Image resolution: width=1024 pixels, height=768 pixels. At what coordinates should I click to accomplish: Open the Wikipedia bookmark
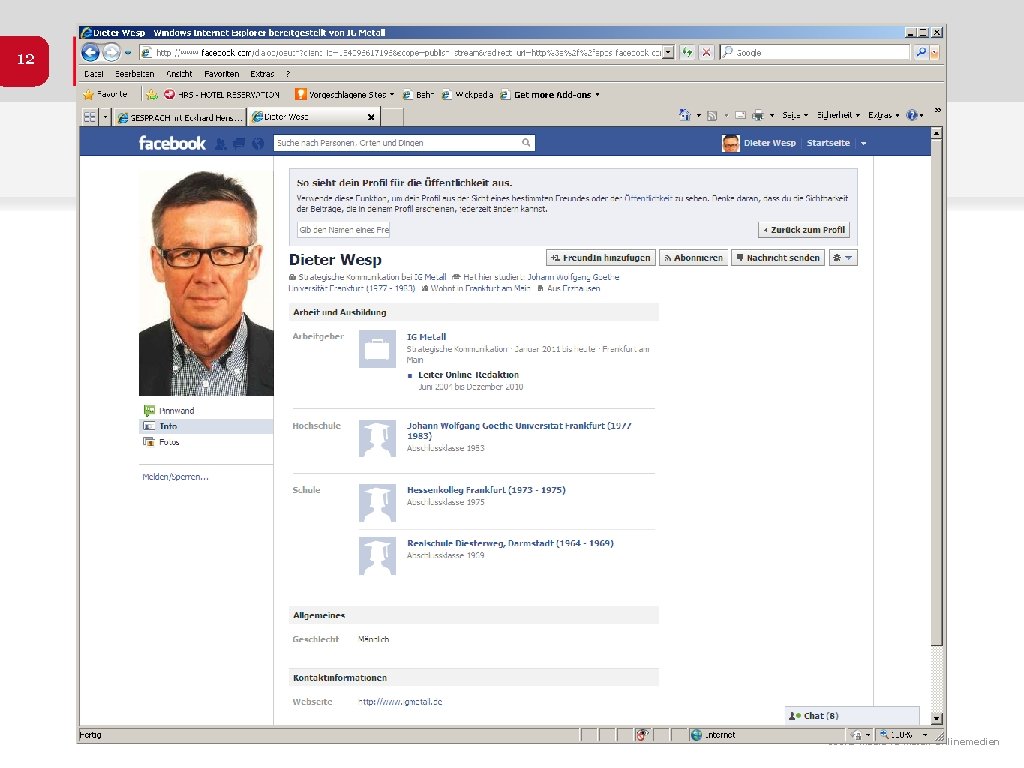coord(467,95)
